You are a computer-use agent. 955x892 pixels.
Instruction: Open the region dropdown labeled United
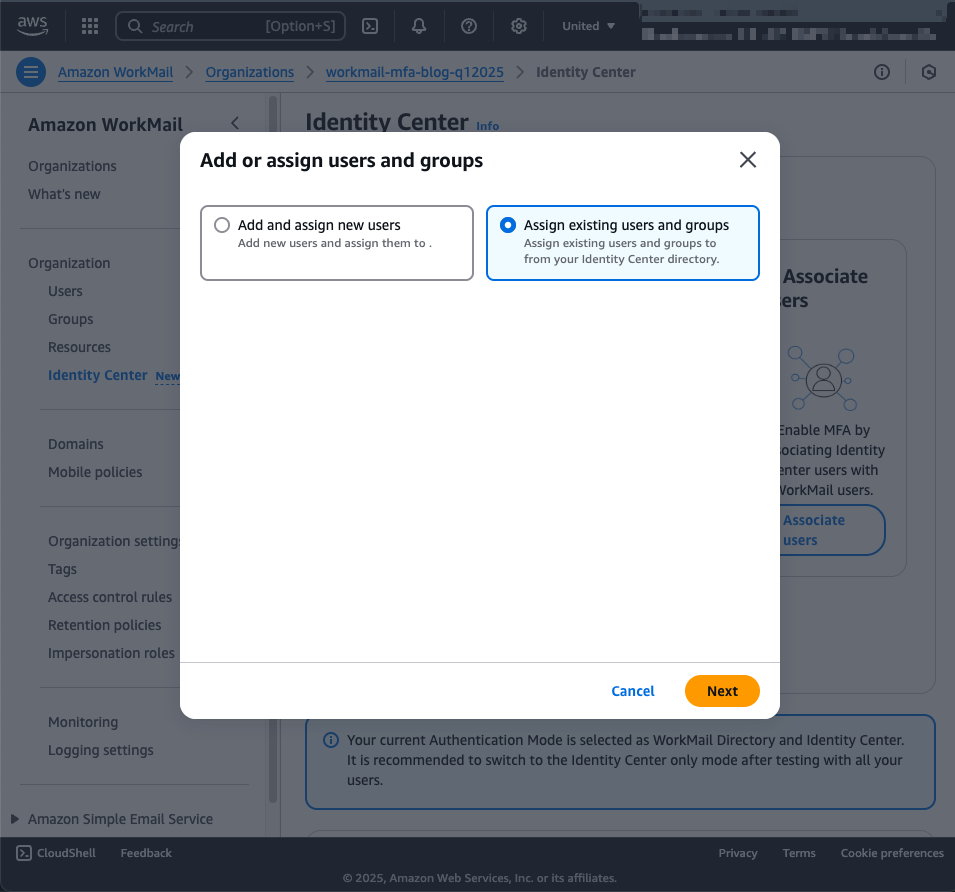click(x=587, y=25)
